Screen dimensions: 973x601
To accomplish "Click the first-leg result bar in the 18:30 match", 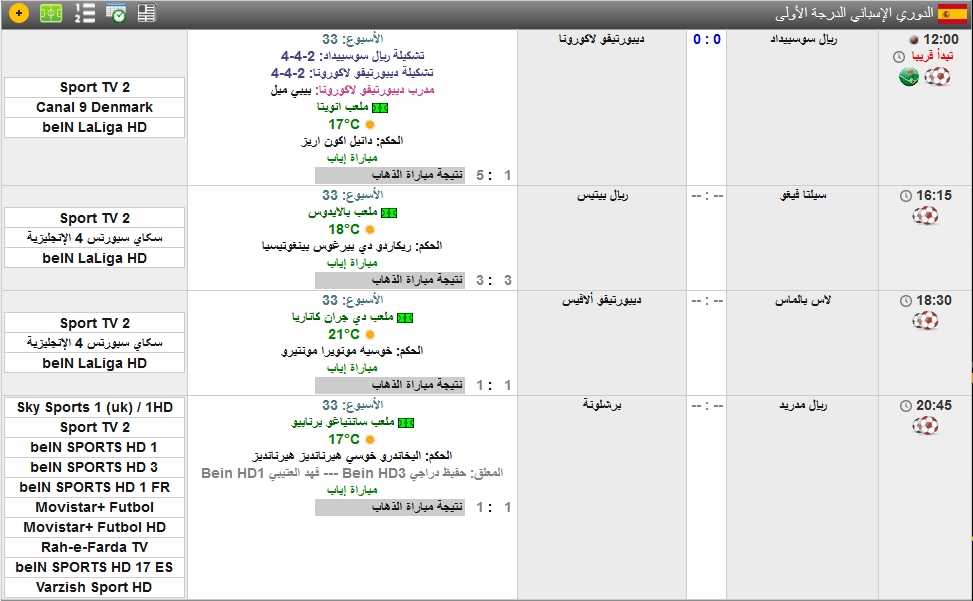I will [x=390, y=385].
